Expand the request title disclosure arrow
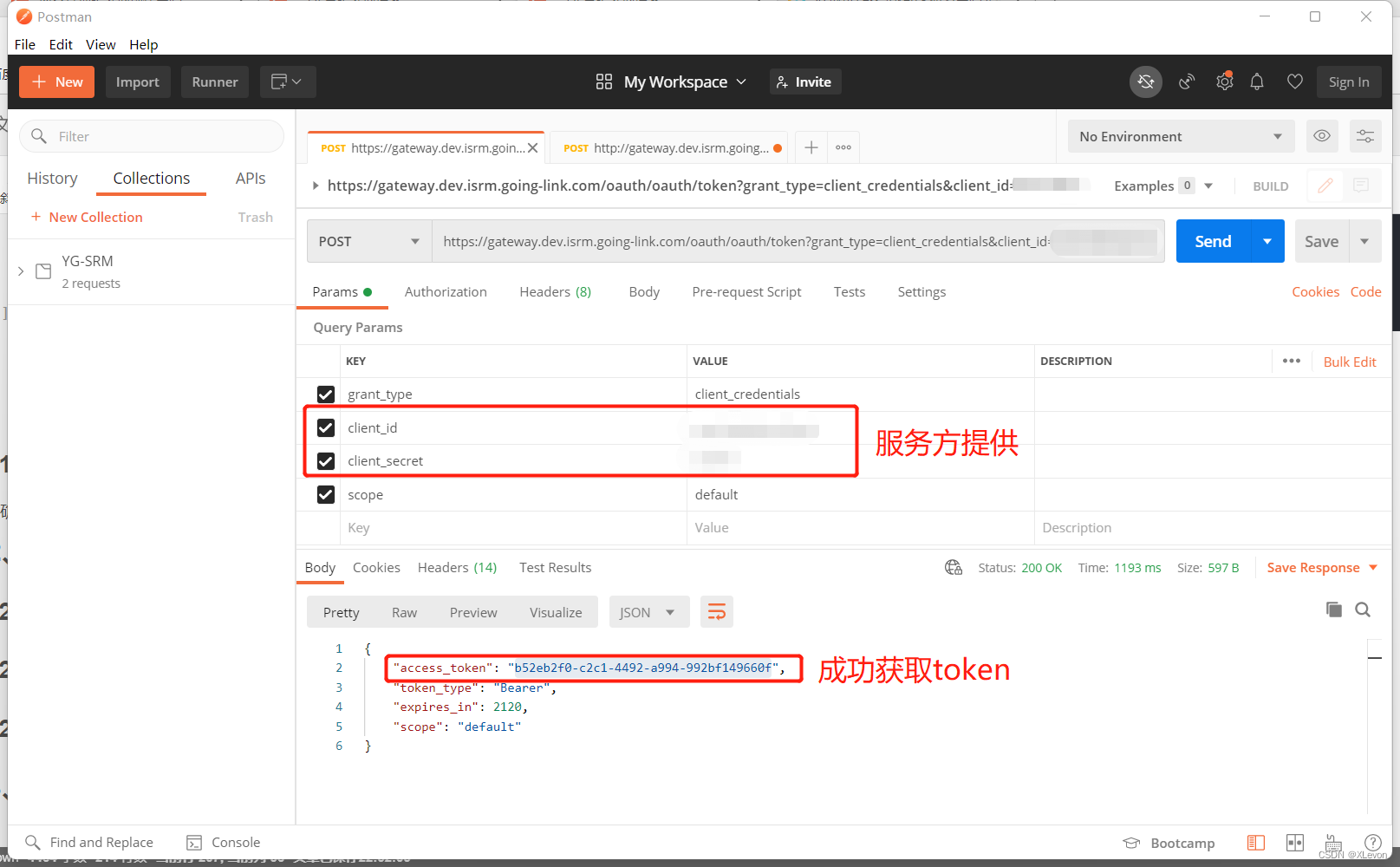 [x=316, y=186]
